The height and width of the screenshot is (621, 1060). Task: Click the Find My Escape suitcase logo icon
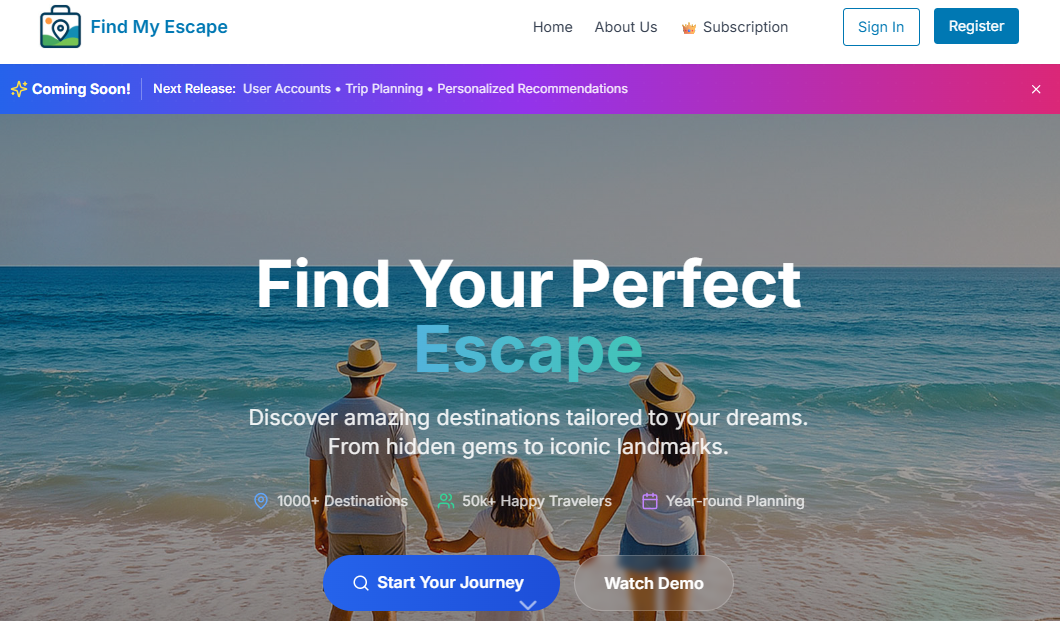(60, 27)
